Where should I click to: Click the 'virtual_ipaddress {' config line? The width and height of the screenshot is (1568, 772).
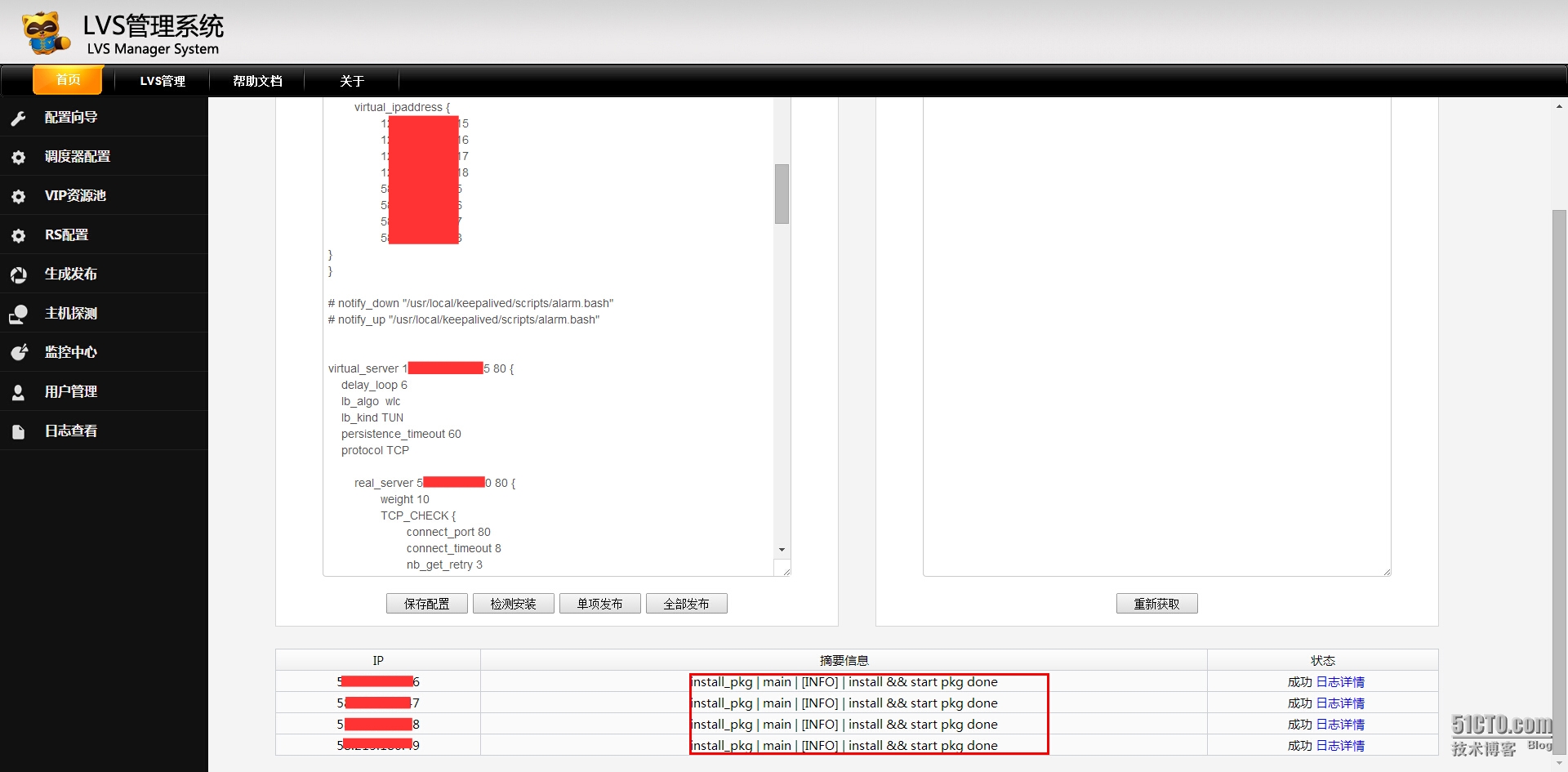coord(402,107)
